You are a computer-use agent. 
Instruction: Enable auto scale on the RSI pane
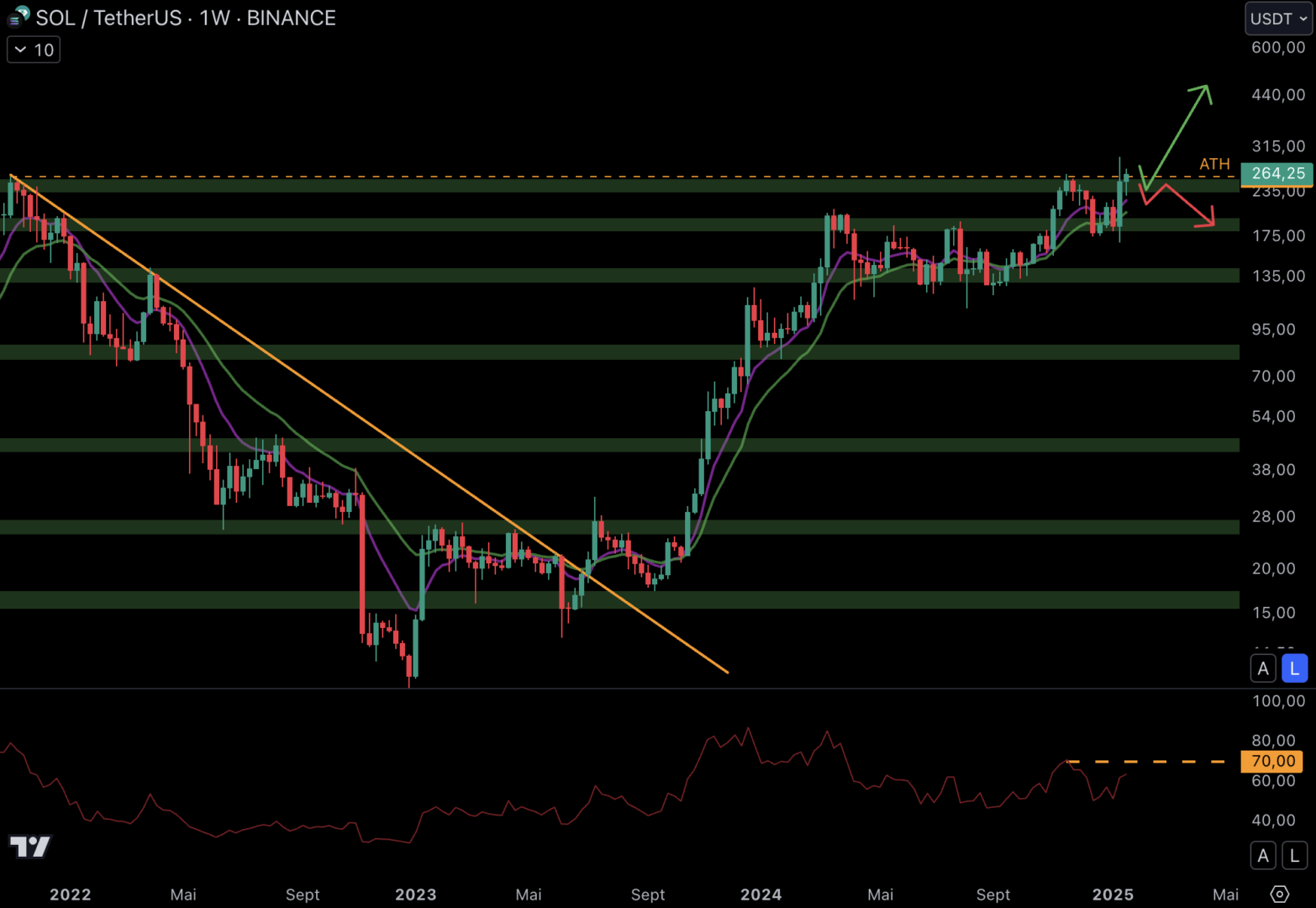coord(1263,856)
